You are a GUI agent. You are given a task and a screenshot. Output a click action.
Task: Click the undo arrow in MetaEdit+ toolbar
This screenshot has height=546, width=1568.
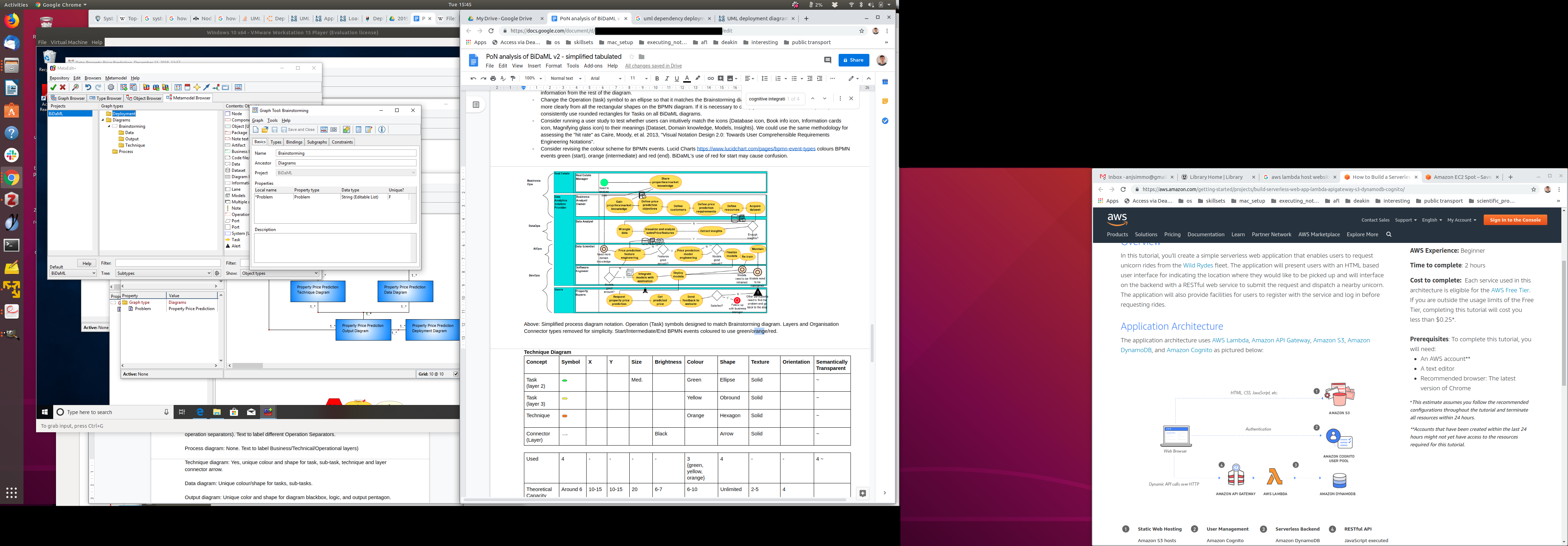pos(88,87)
